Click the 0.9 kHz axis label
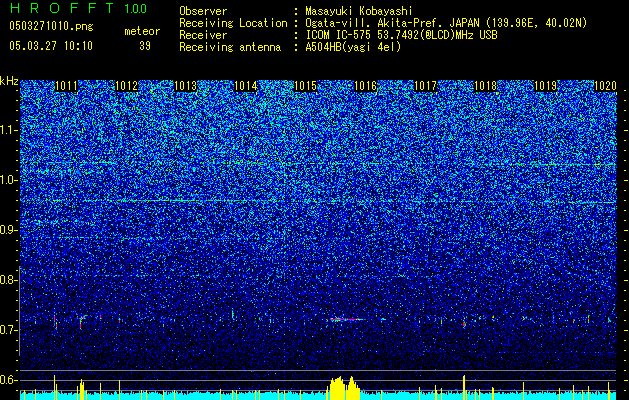Screen dimensions: 629x400 [8, 230]
